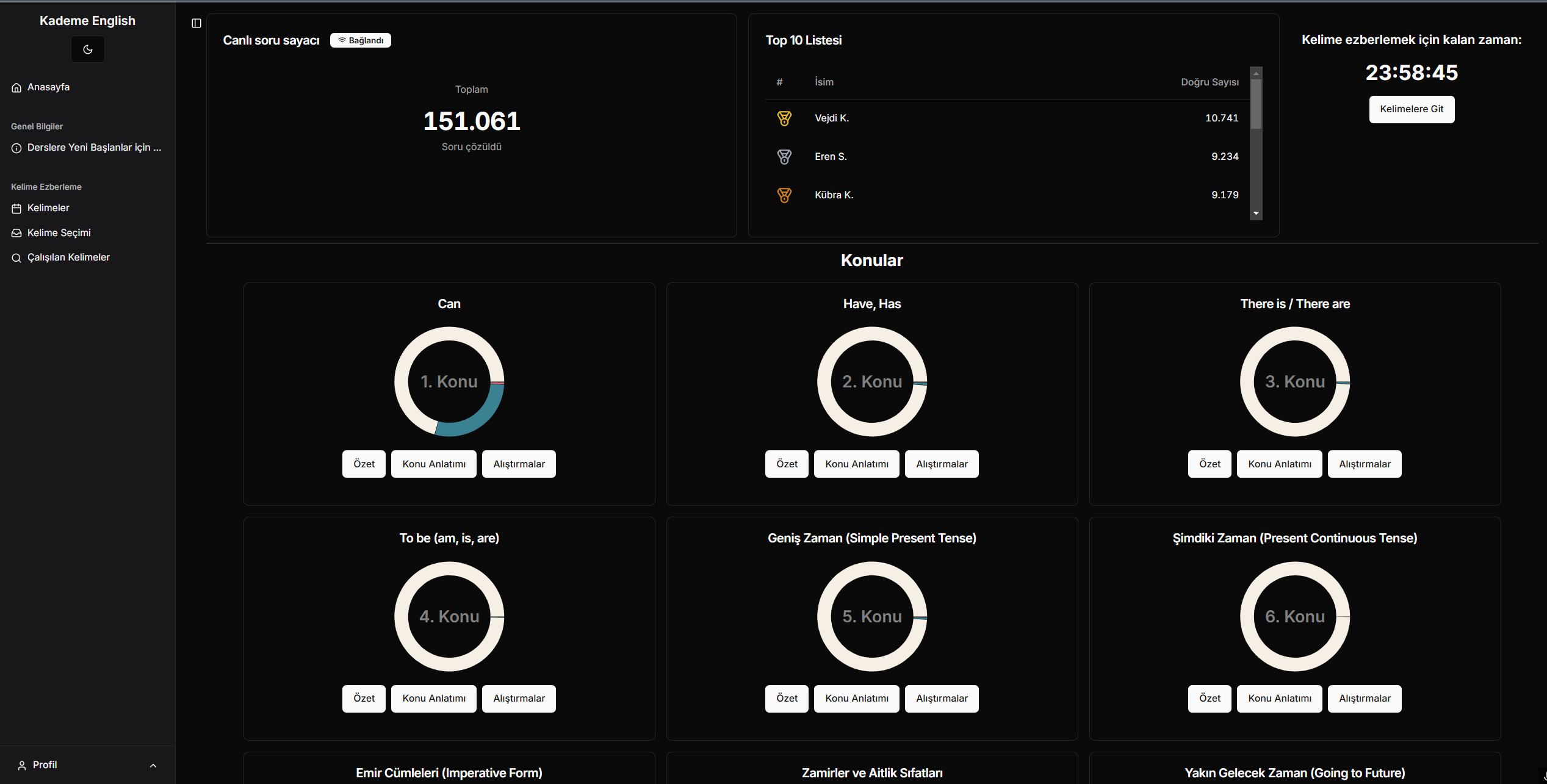
Task: Click the Zamirler ve Aitlik Sıfatları title
Action: click(x=872, y=773)
